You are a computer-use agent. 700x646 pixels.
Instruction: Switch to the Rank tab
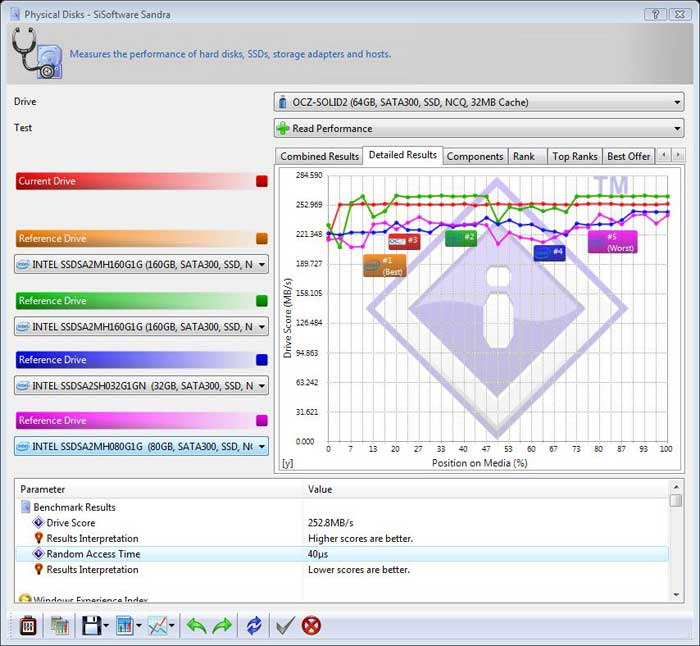(527, 156)
